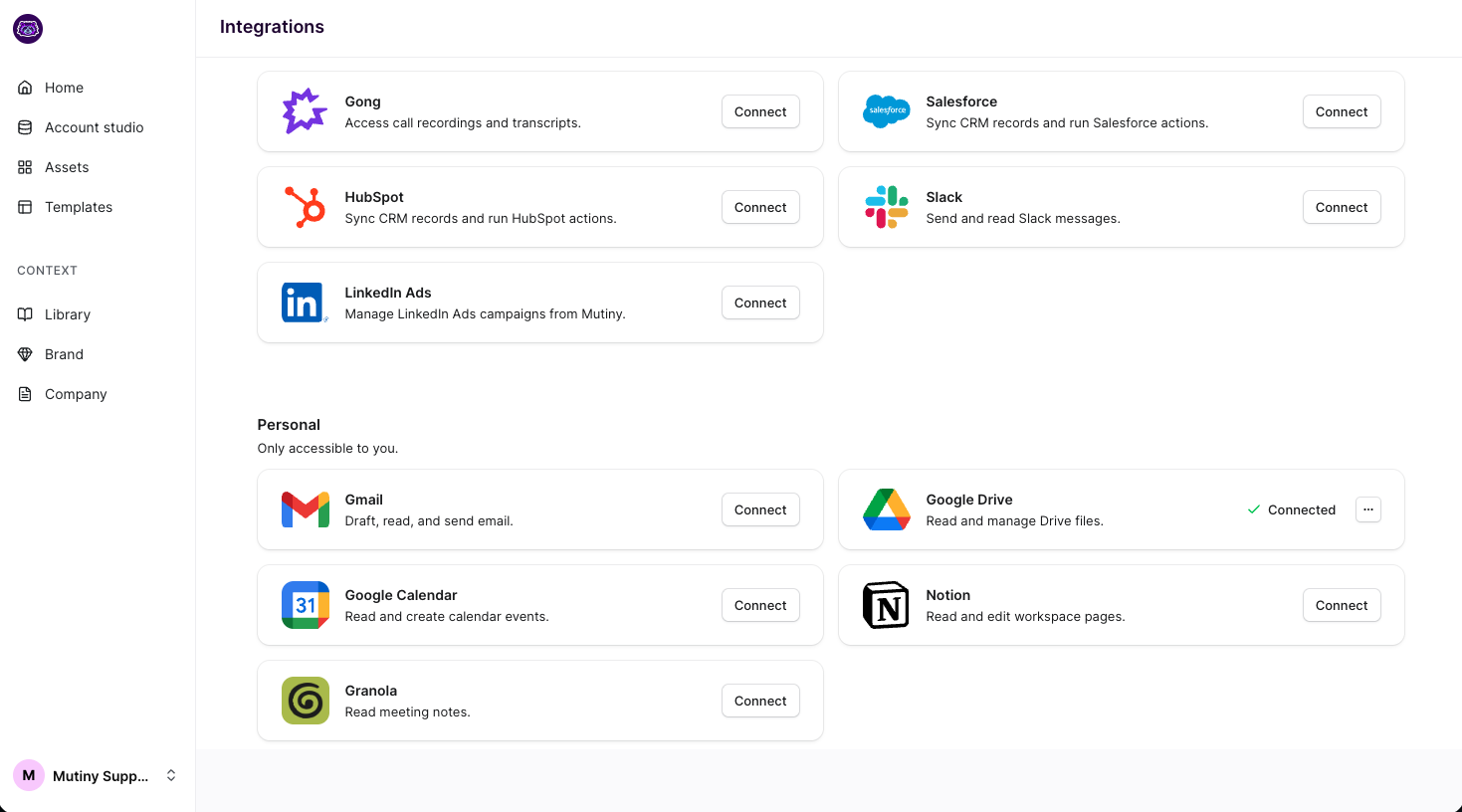
Task: Click the Account studio database icon
Action: coord(25,127)
